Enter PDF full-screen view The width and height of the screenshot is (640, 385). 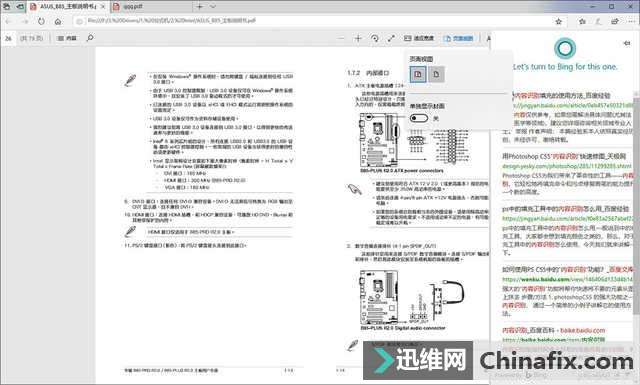click(x=391, y=38)
